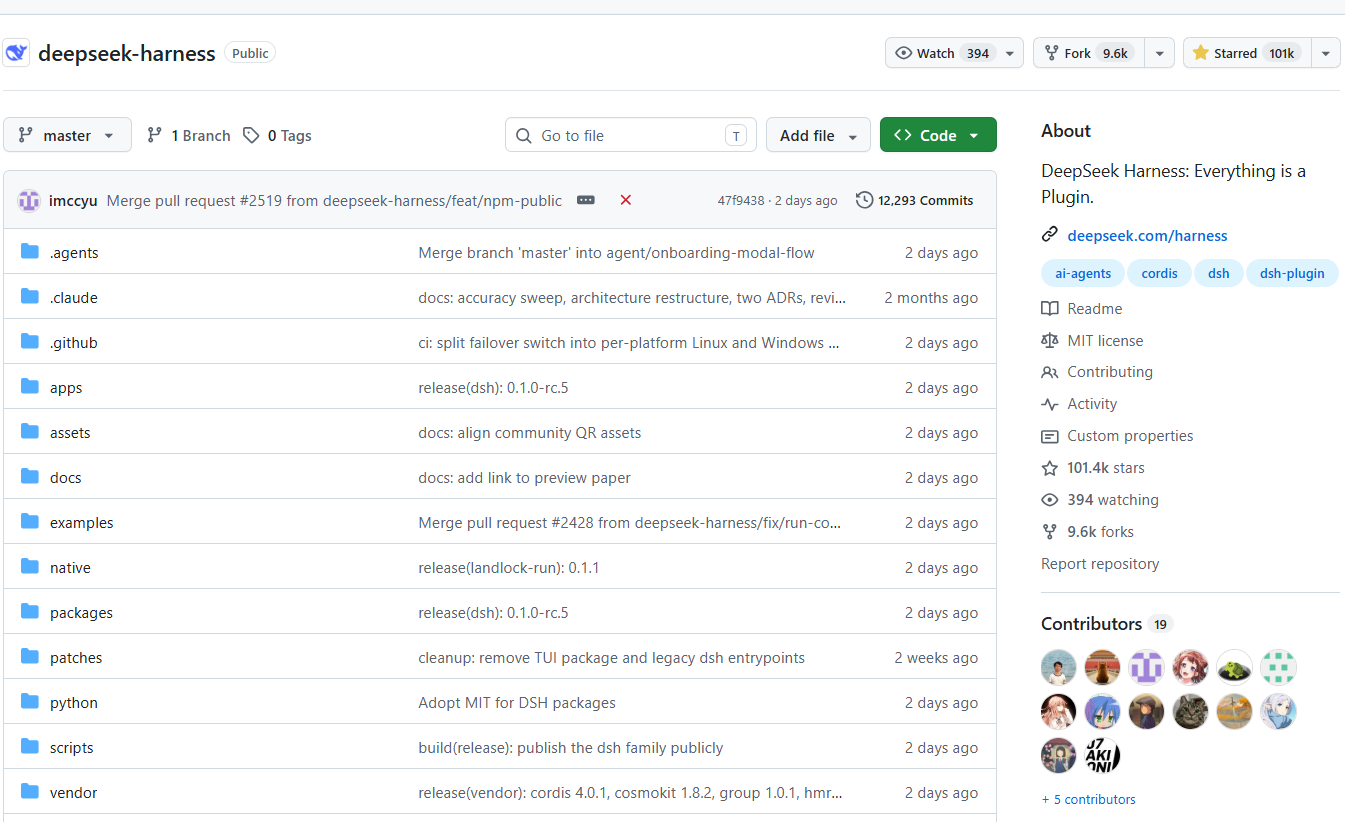This screenshot has width=1346, height=823.
Task: Open commit hash 47f9438
Action: (x=741, y=200)
